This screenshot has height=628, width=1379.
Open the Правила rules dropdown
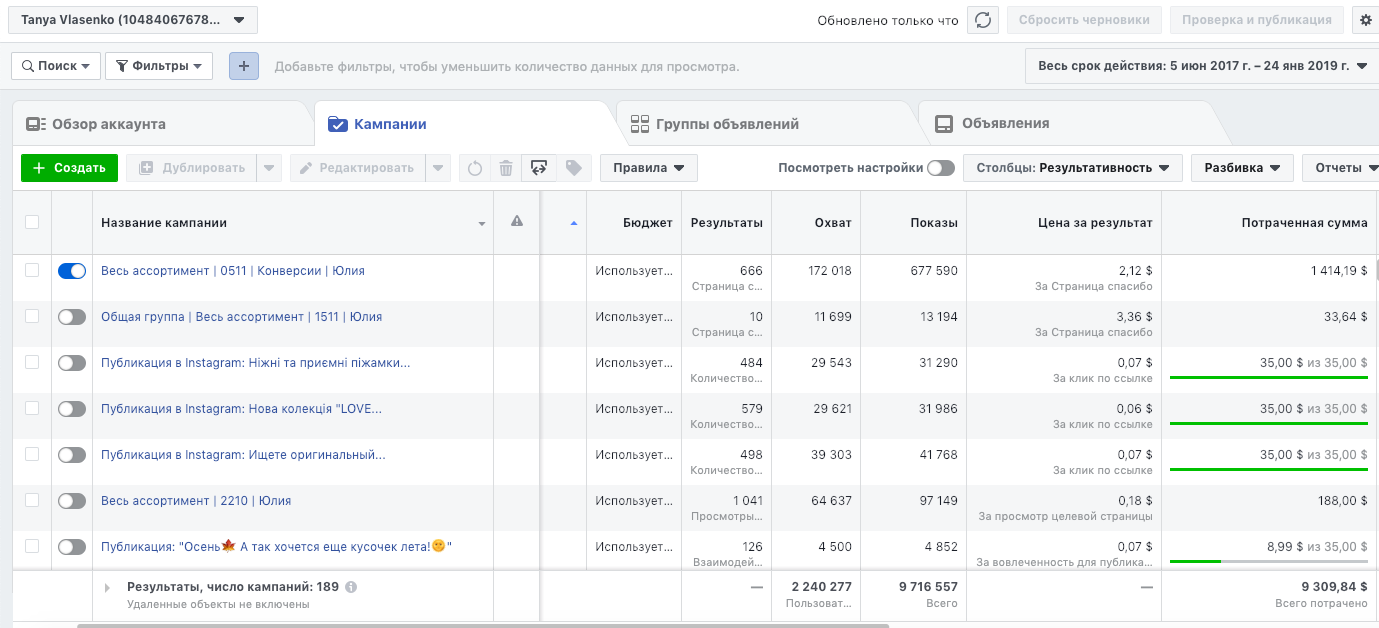[x=649, y=168]
